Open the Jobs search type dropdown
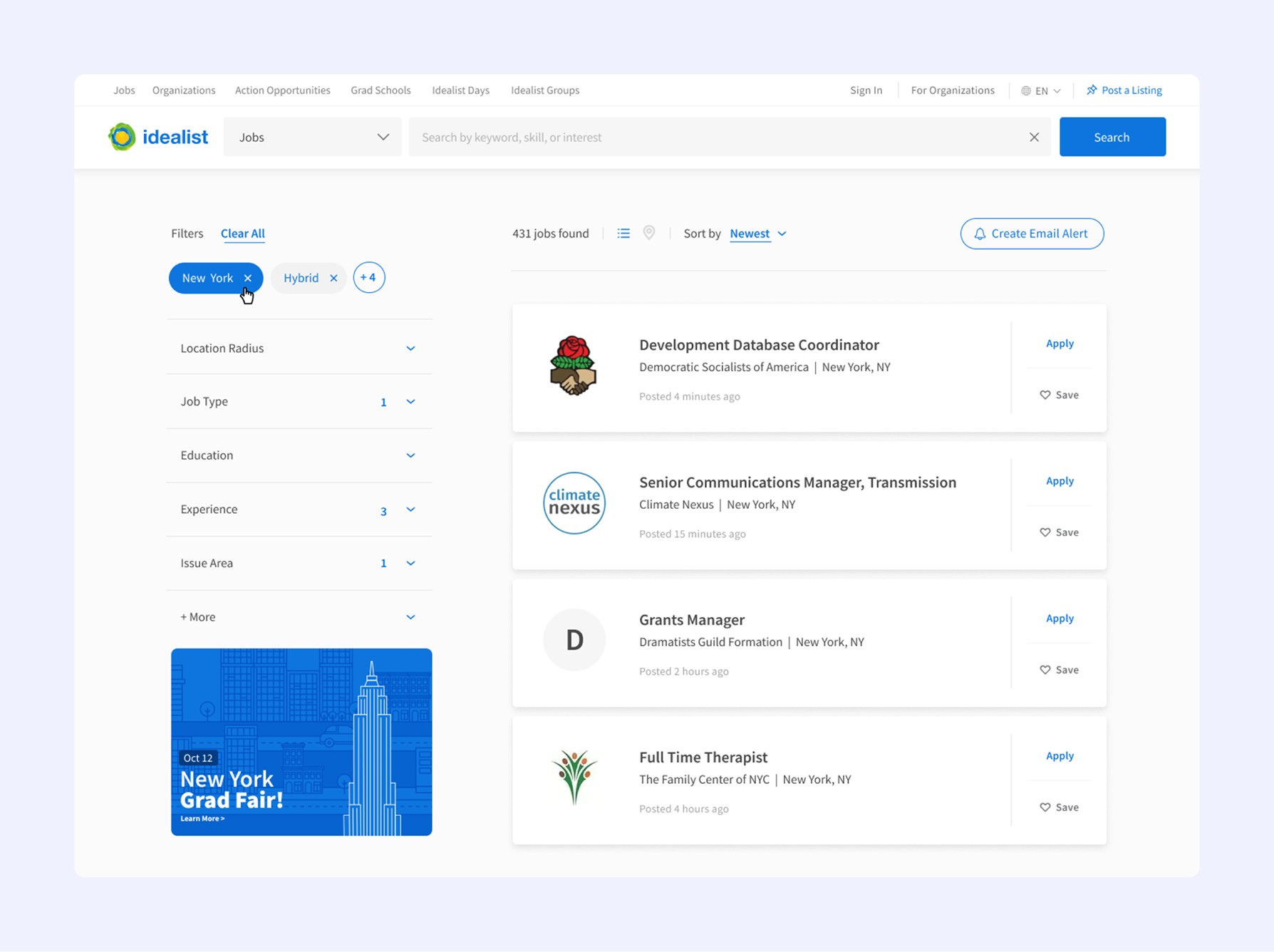 [x=313, y=137]
